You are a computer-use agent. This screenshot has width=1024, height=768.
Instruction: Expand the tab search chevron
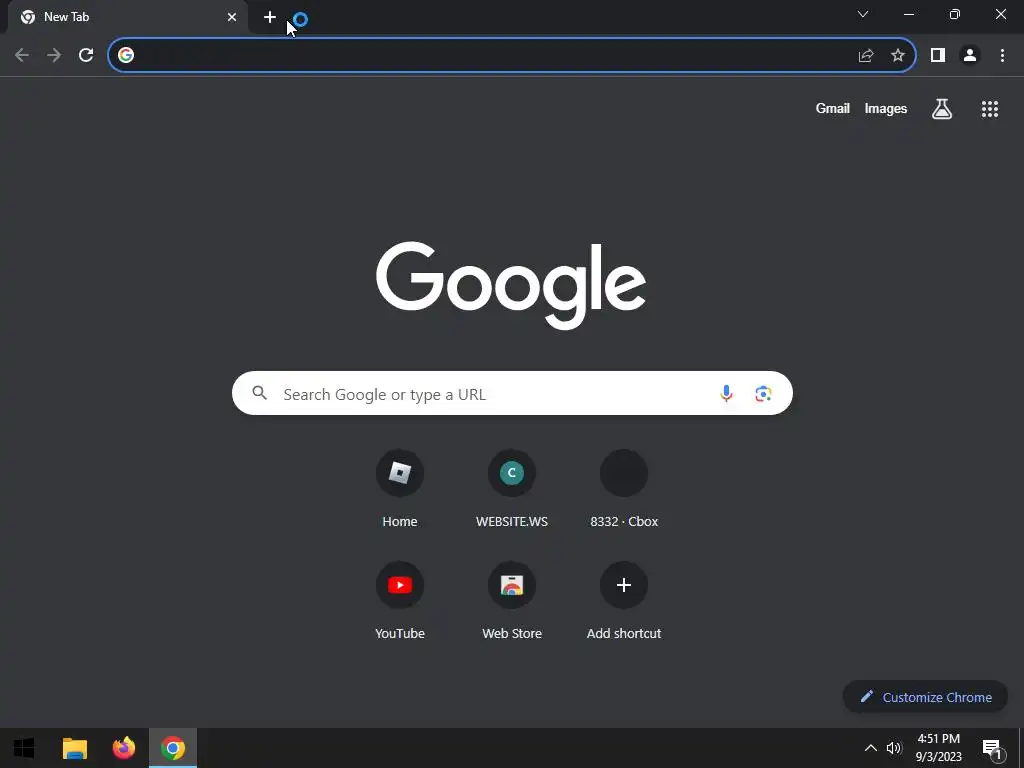pyautogui.click(x=863, y=14)
